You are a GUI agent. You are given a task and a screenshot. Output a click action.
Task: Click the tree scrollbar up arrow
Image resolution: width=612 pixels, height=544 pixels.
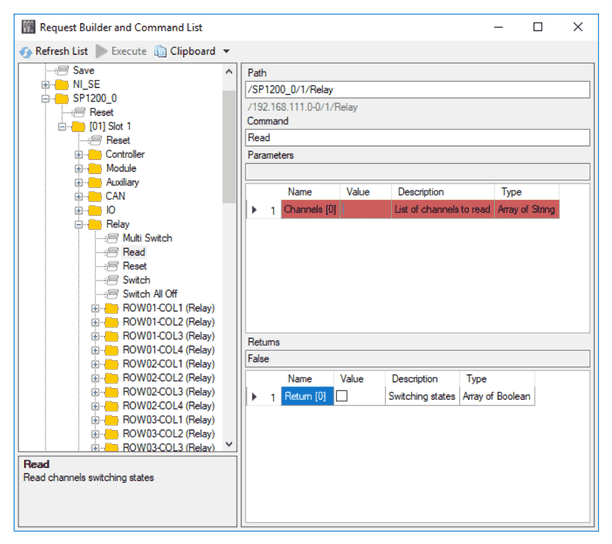(x=229, y=72)
